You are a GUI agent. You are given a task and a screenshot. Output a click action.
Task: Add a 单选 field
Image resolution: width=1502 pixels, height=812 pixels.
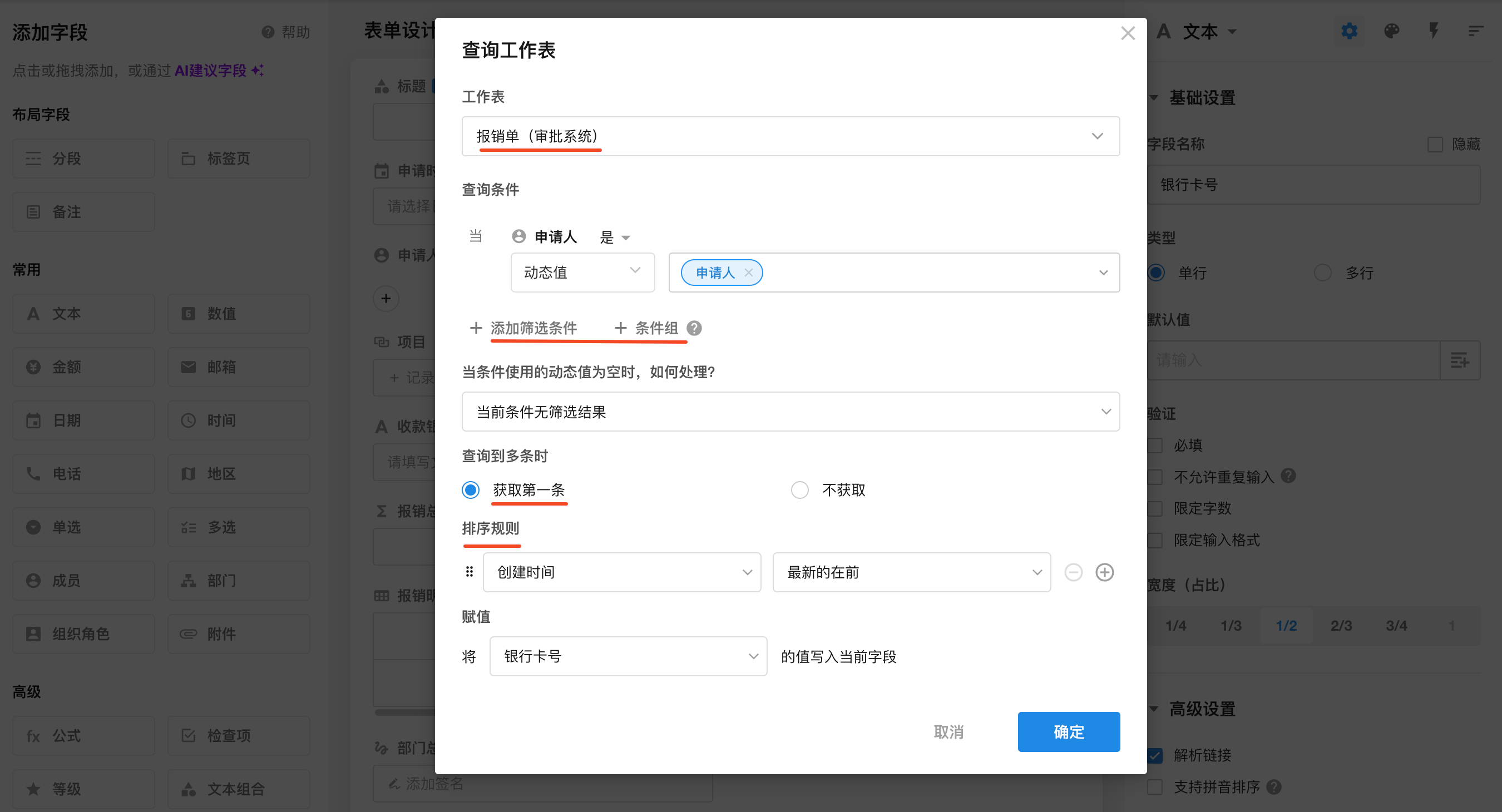83,527
